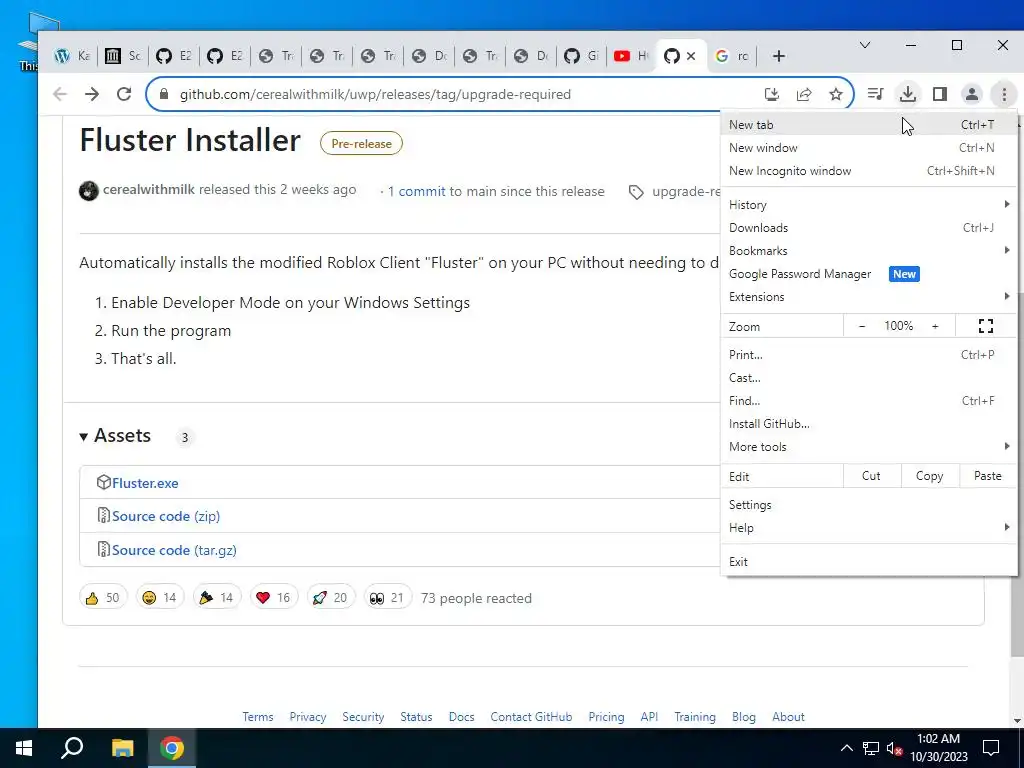The width and height of the screenshot is (1024, 768).
Task: Click the padlock site info icon
Action: [x=164, y=94]
